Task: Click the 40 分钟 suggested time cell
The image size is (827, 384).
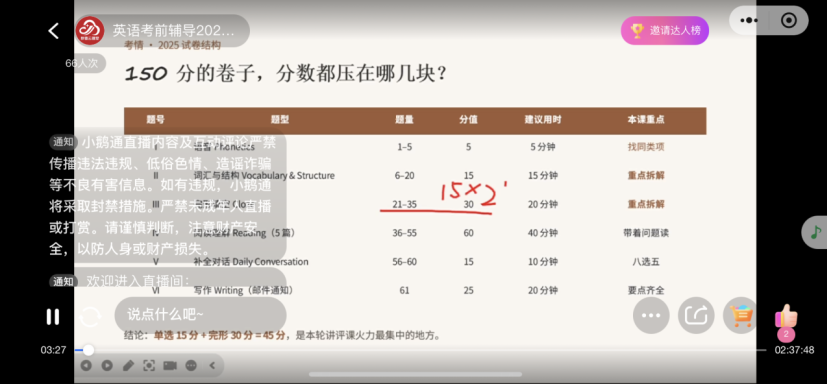Action: (543, 233)
